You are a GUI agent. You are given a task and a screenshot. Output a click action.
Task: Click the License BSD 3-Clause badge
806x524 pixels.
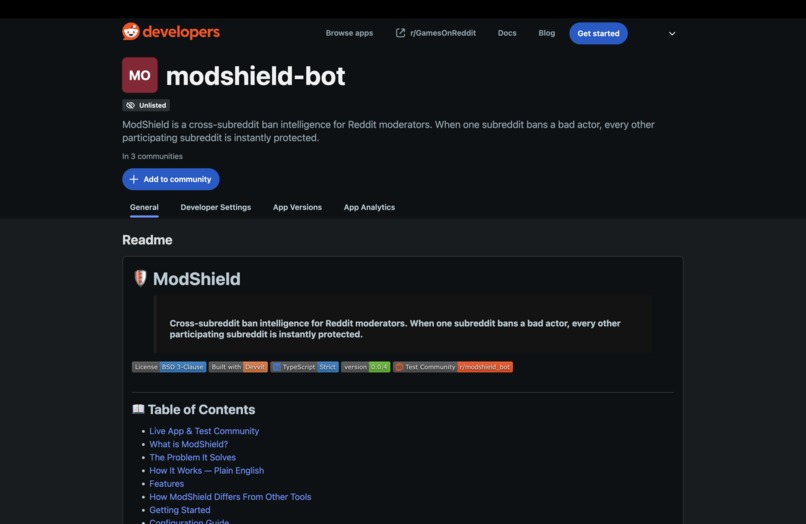tap(169, 367)
